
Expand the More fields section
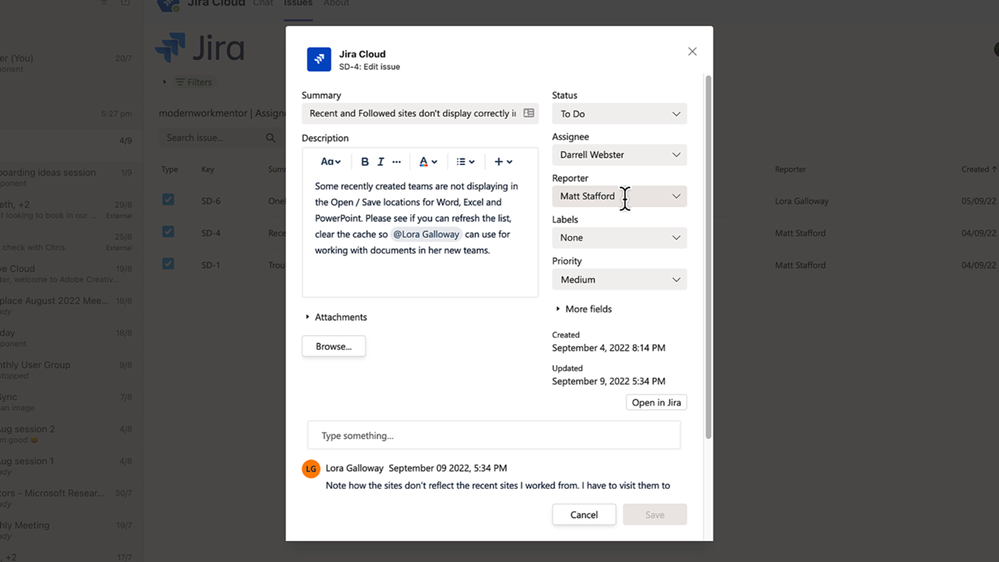tap(584, 309)
